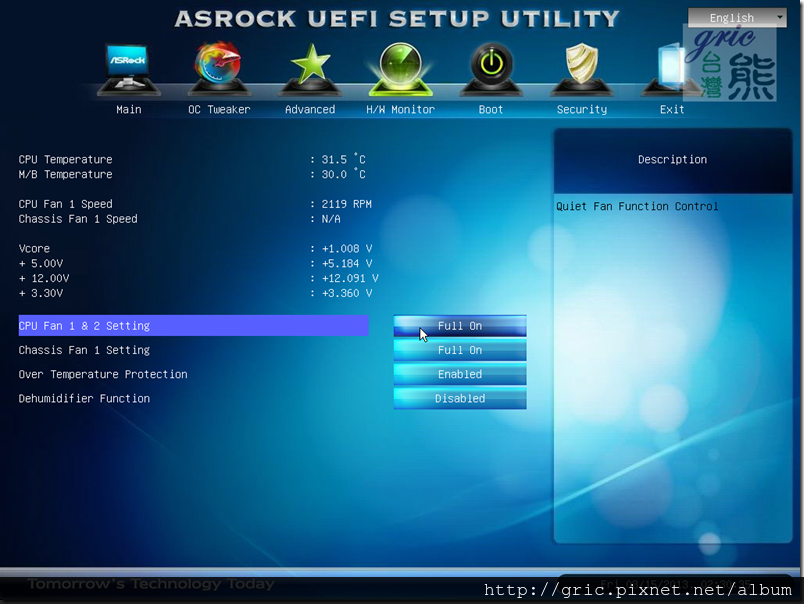The height and width of the screenshot is (604, 804).
Task: Open the Security tab label
Action: click(x=581, y=109)
